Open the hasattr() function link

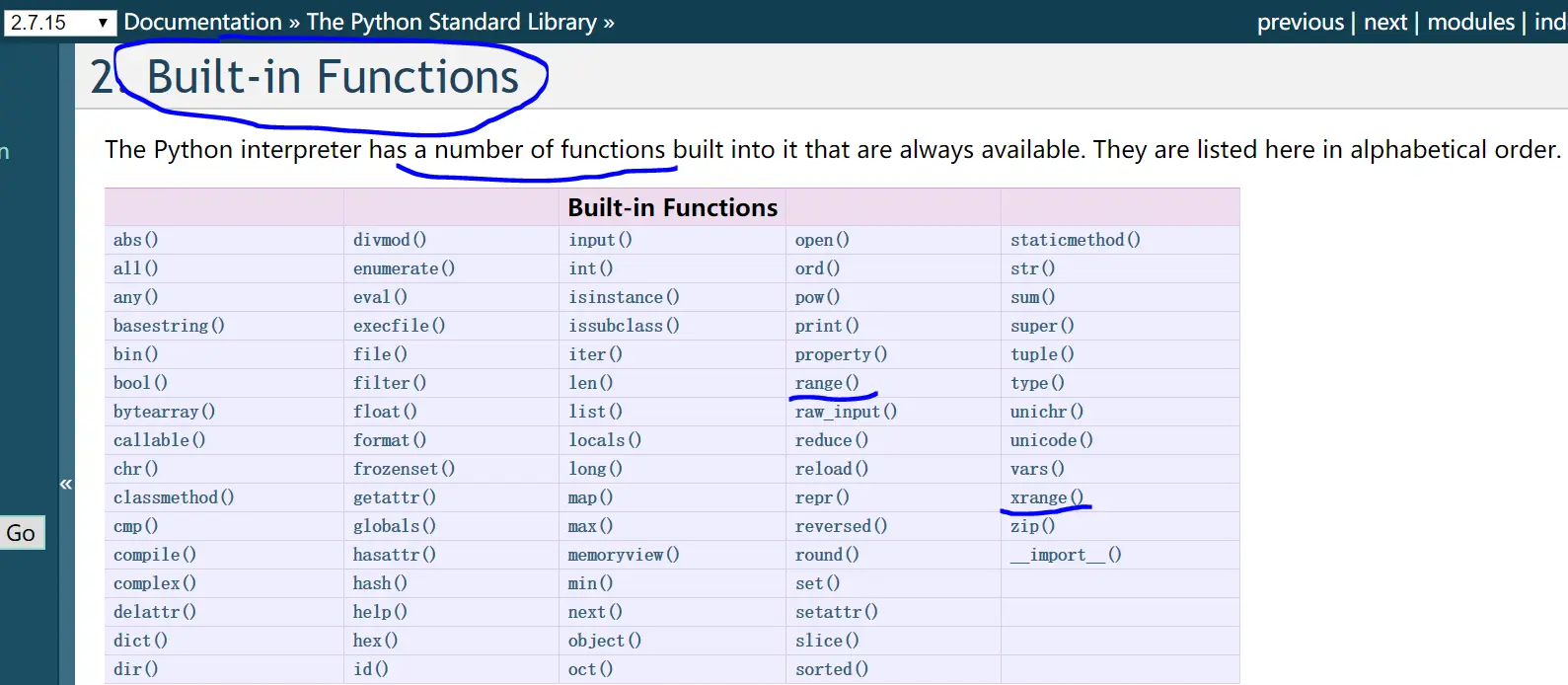coord(395,555)
